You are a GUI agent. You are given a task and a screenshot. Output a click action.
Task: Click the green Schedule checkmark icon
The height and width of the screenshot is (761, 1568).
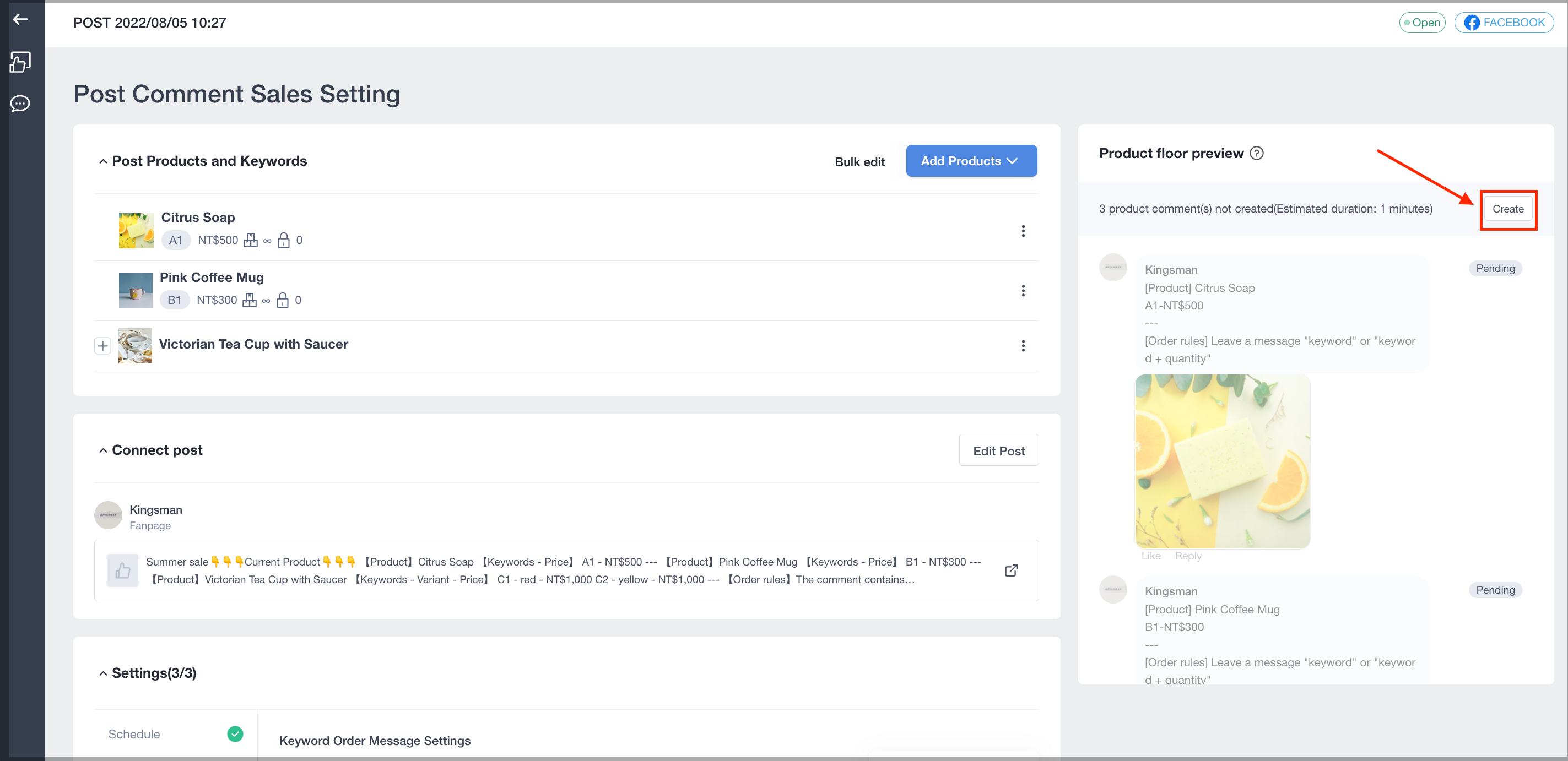[x=235, y=733]
